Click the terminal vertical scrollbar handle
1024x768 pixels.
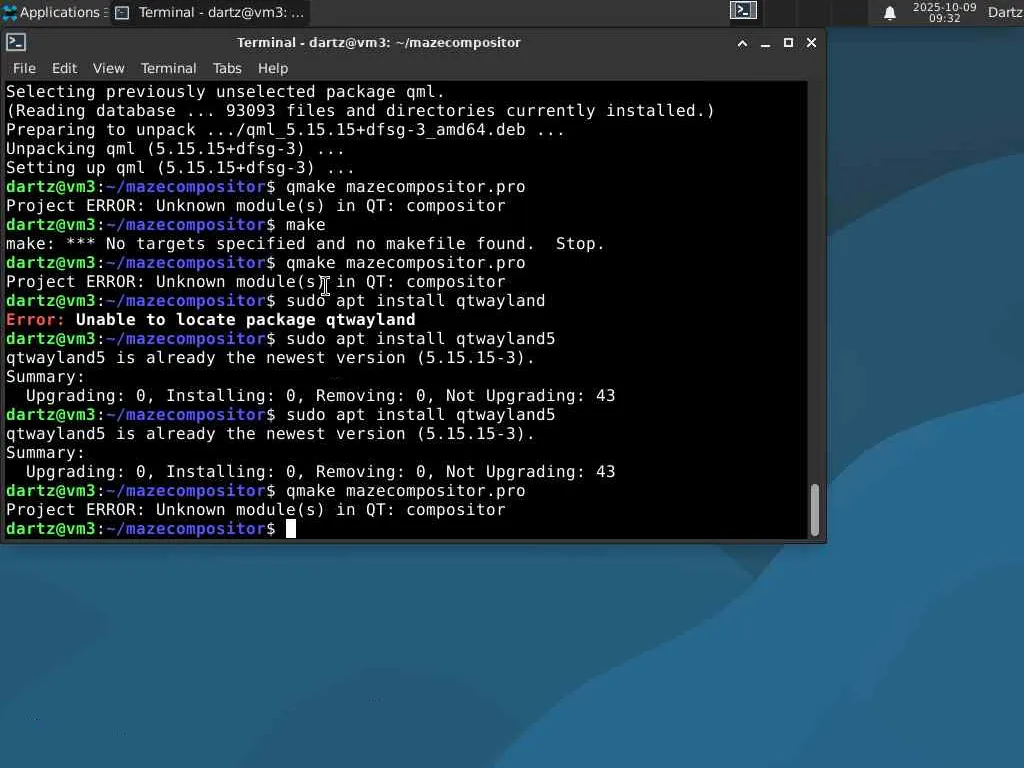pyautogui.click(x=814, y=509)
